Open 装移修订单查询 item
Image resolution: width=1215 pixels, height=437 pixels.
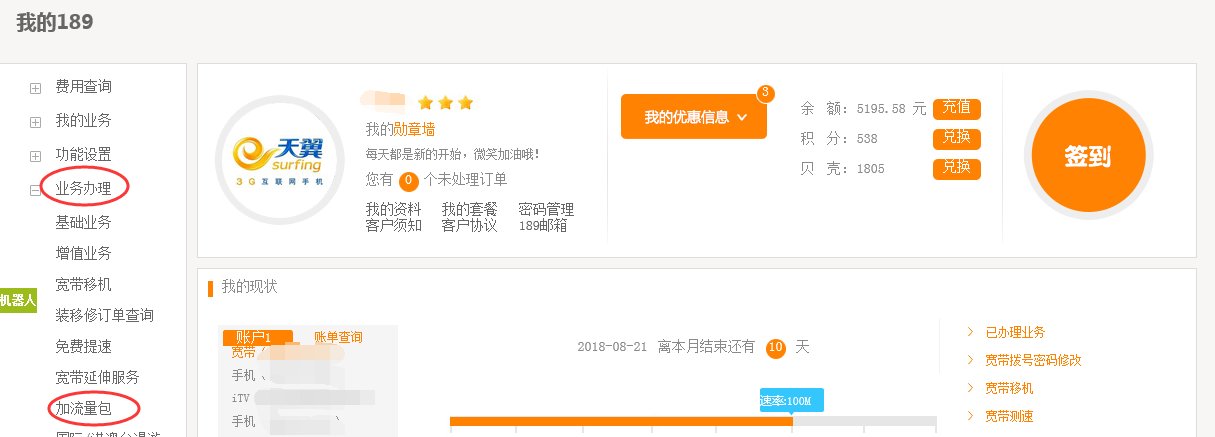[104, 315]
